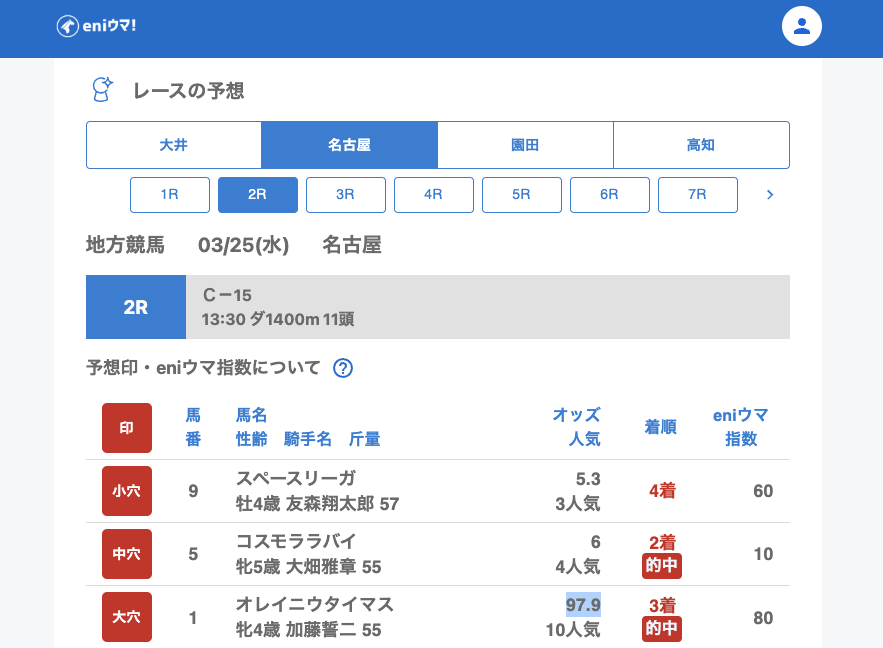Click the race prediction mascot icon
This screenshot has height=648, width=883.
point(102,90)
